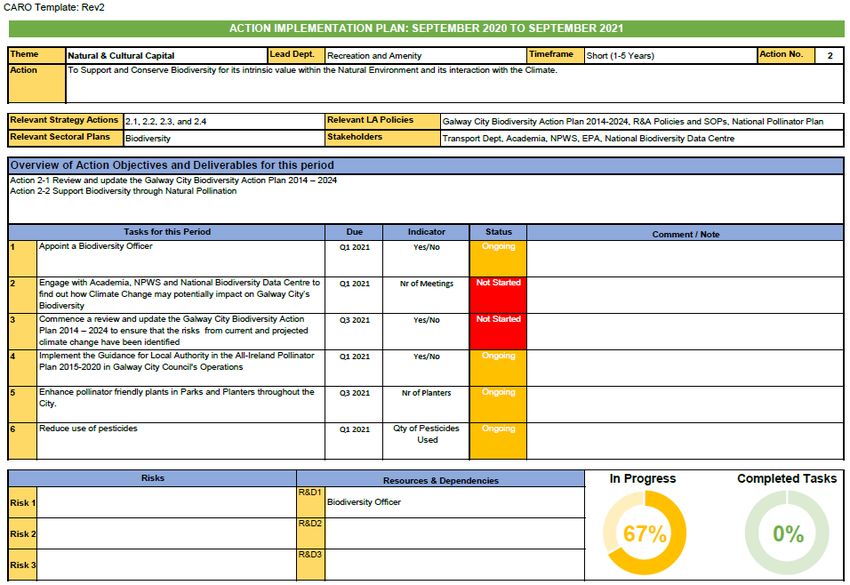
Task: Click the 'In Progress' chart title
Action: click(x=642, y=479)
